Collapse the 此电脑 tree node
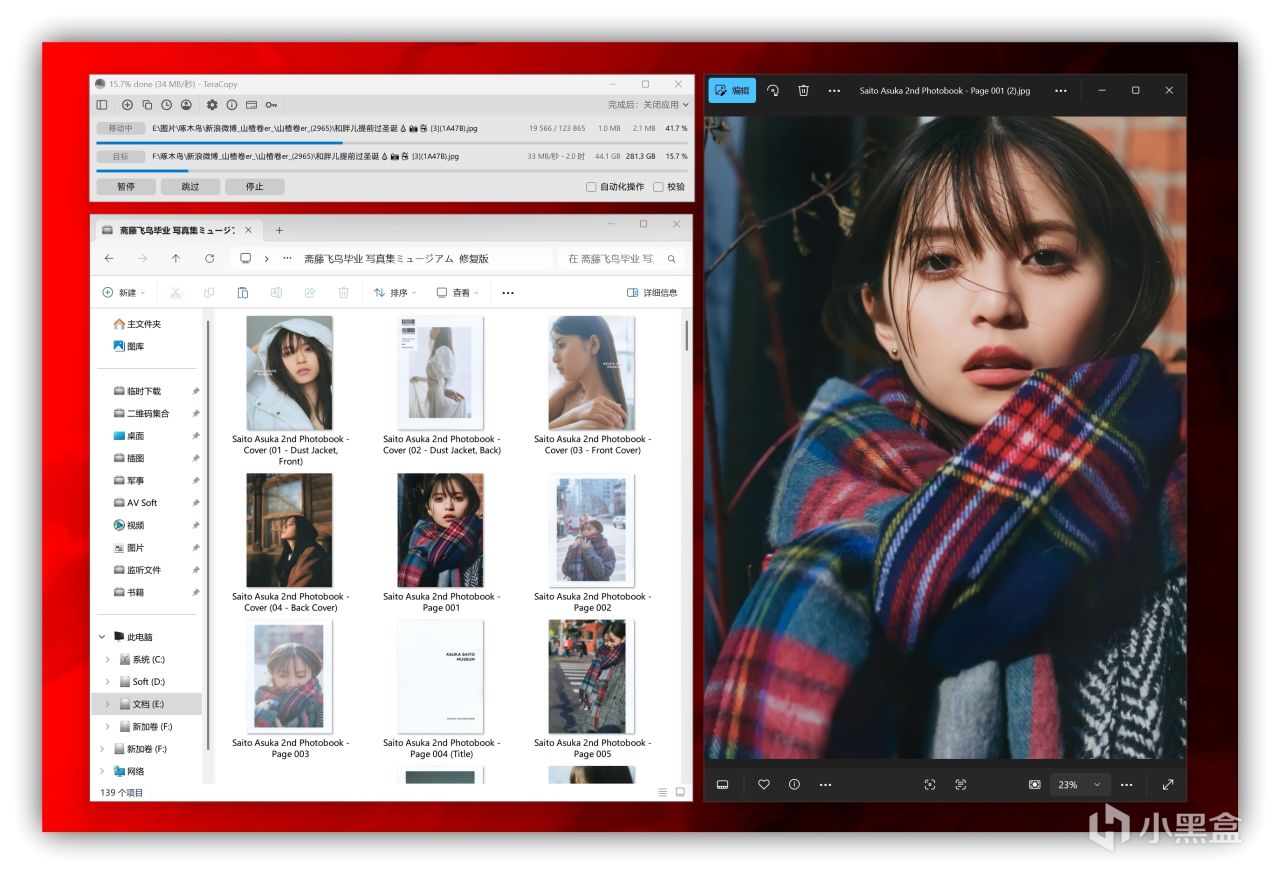 [x=102, y=637]
